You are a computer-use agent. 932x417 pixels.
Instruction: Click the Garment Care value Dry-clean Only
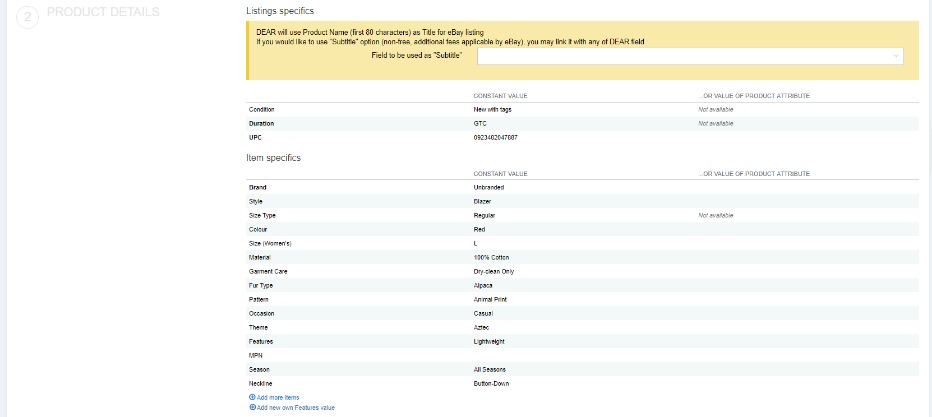coord(494,271)
